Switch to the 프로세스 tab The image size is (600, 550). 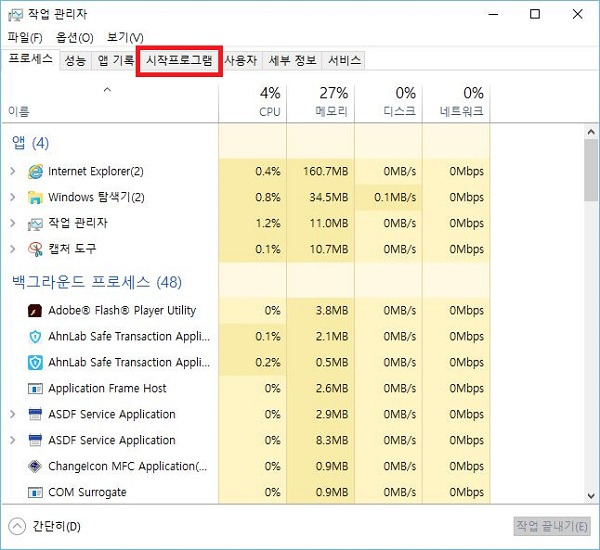pos(30,59)
